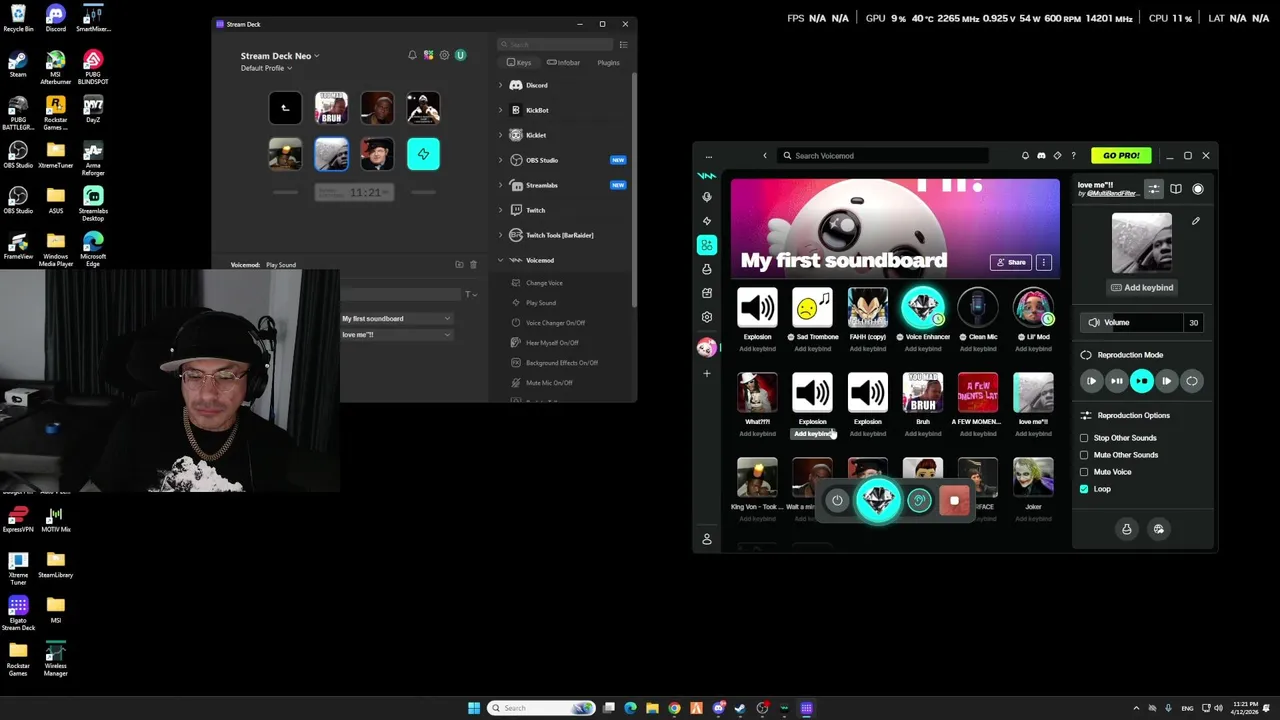Image resolution: width=1280 pixels, height=720 pixels.
Task: Open the flask Voicelab icon in Voicemod sidebar
Action: (x=707, y=269)
